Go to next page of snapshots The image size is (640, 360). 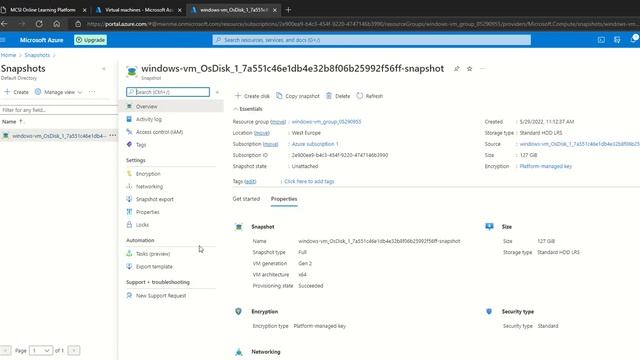[74, 350]
